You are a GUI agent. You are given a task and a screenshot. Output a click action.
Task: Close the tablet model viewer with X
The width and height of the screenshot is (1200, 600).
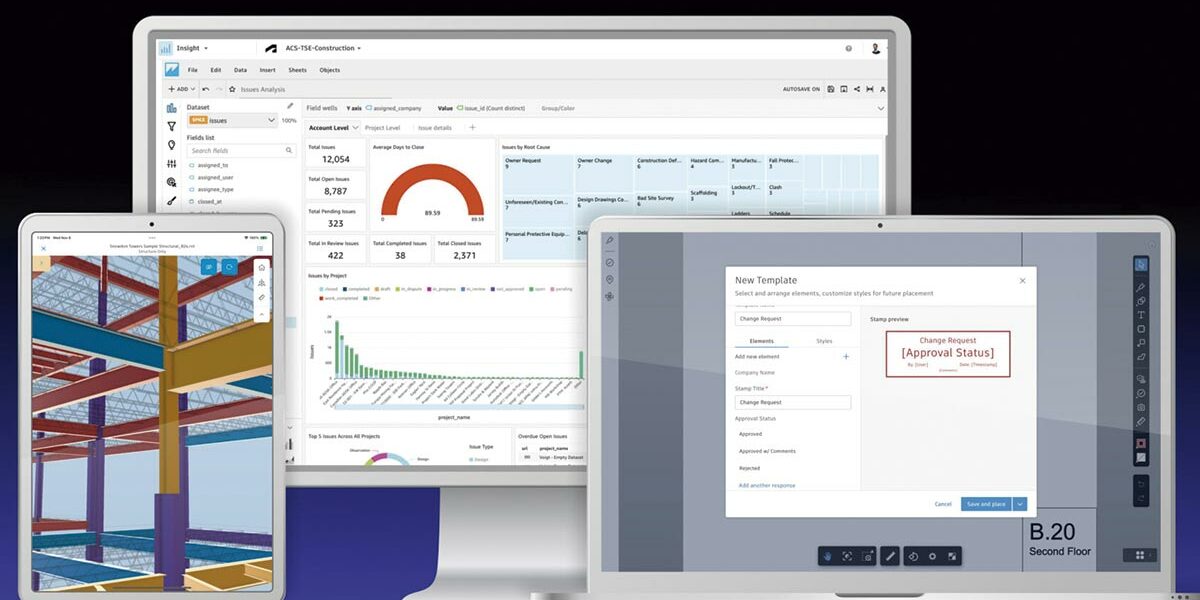(43, 247)
